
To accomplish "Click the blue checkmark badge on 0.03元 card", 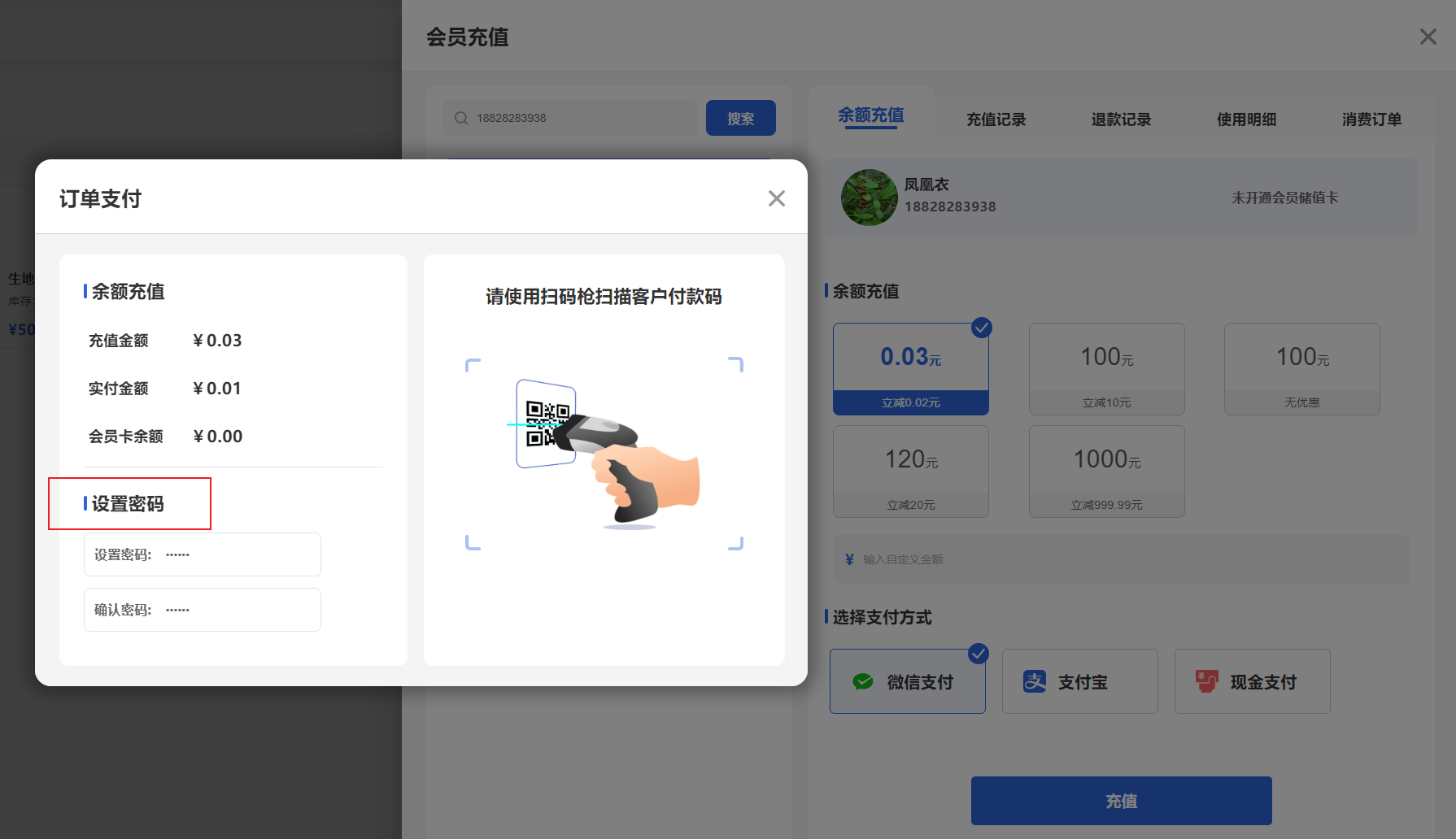I will click(x=981, y=328).
